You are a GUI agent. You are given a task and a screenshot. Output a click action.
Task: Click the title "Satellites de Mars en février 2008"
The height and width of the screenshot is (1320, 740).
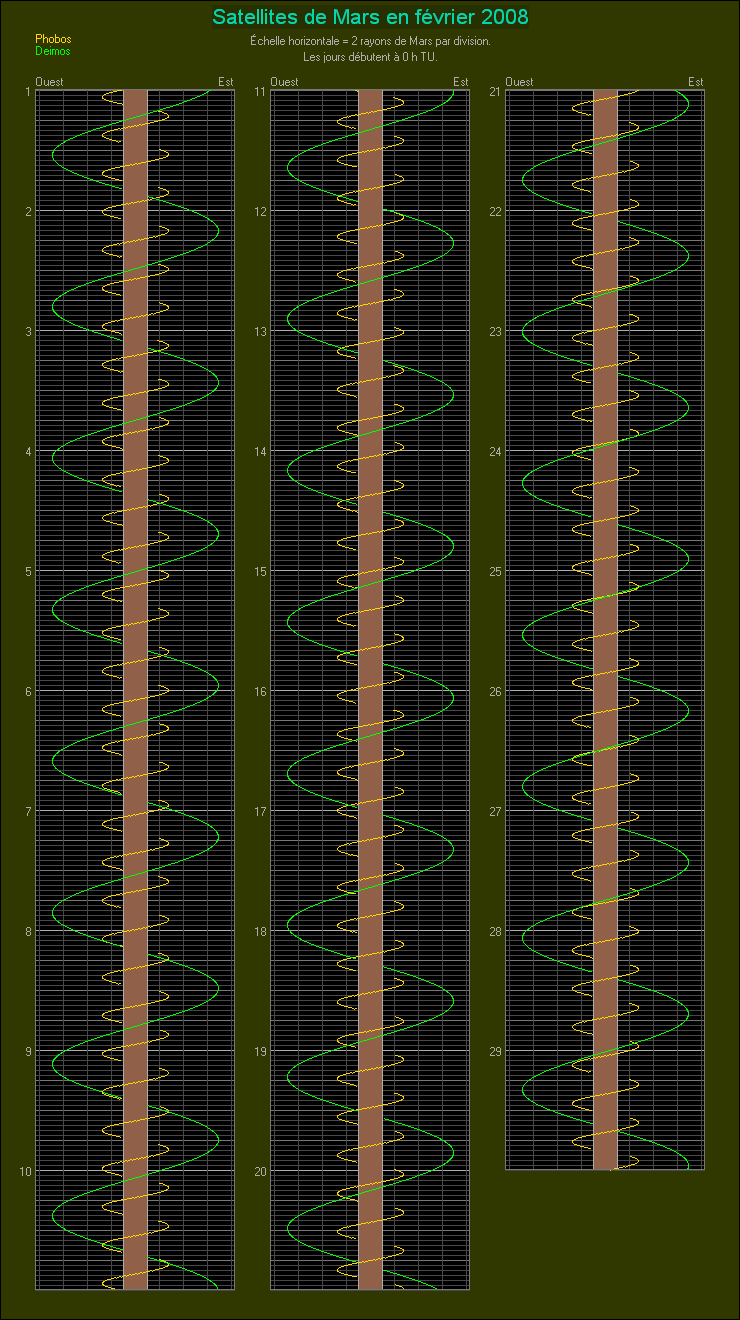[x=371, y=17]
